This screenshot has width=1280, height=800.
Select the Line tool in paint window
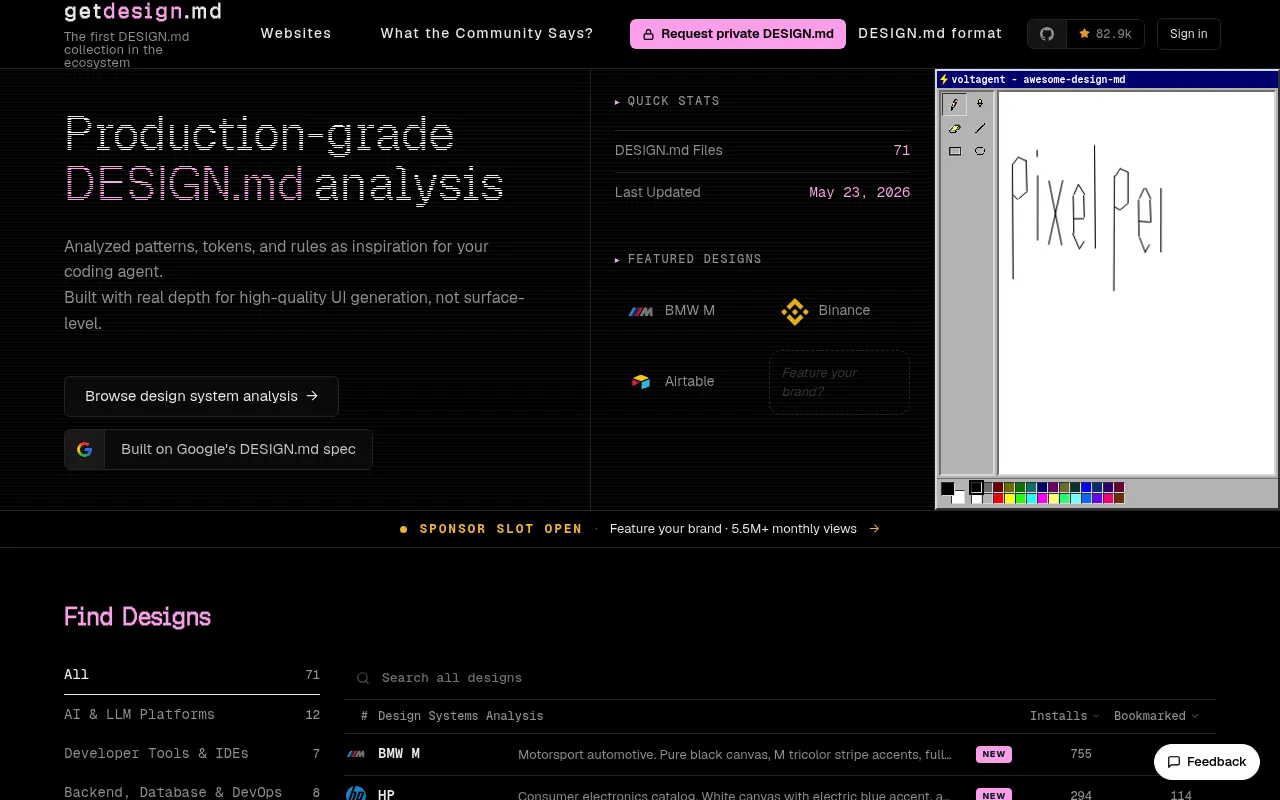[980, 128]
